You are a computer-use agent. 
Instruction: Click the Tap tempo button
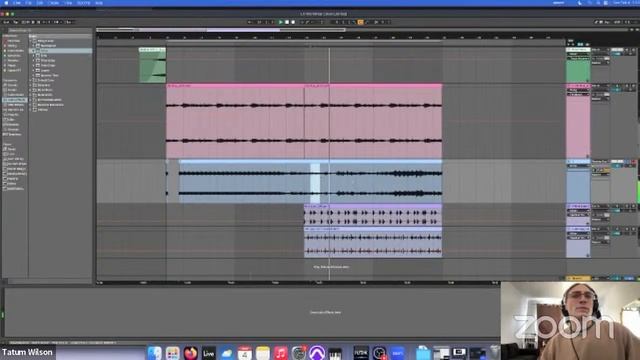(x=16, y=22)
